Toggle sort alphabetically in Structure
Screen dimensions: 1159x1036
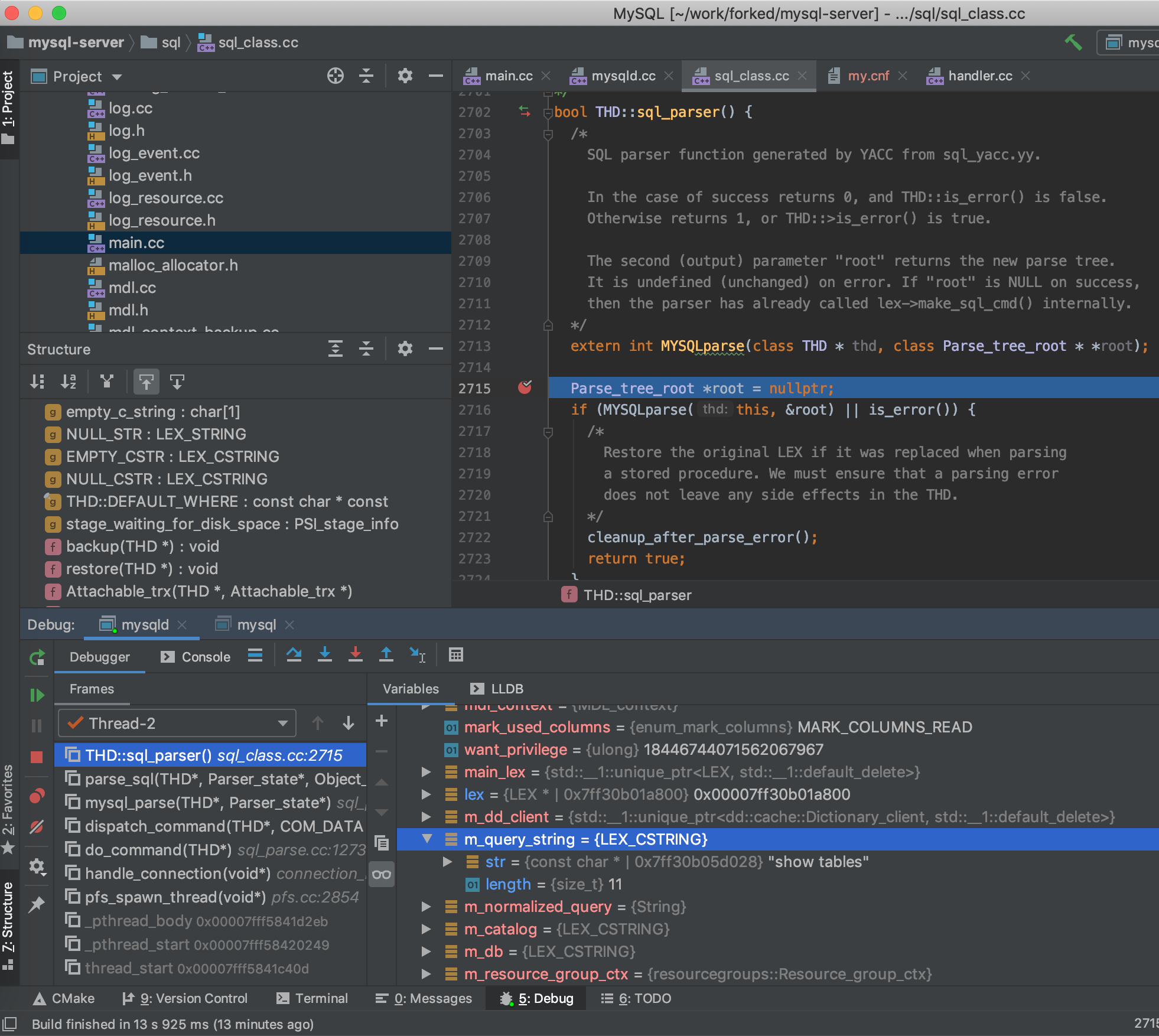click(x=69, y=382)
